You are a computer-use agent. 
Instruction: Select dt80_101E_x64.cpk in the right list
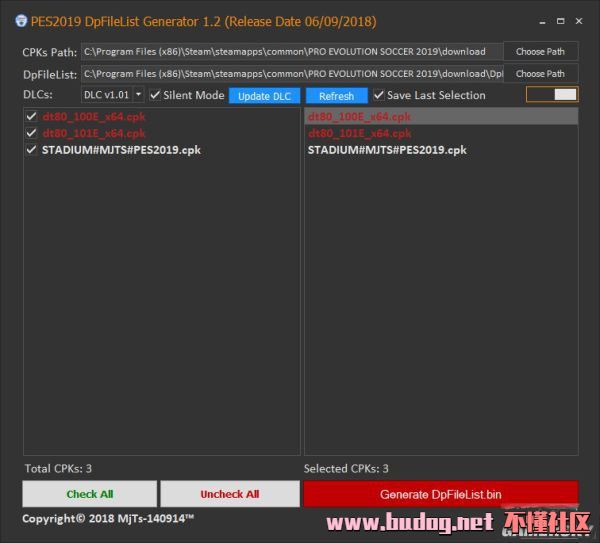[x=359, y=133]
